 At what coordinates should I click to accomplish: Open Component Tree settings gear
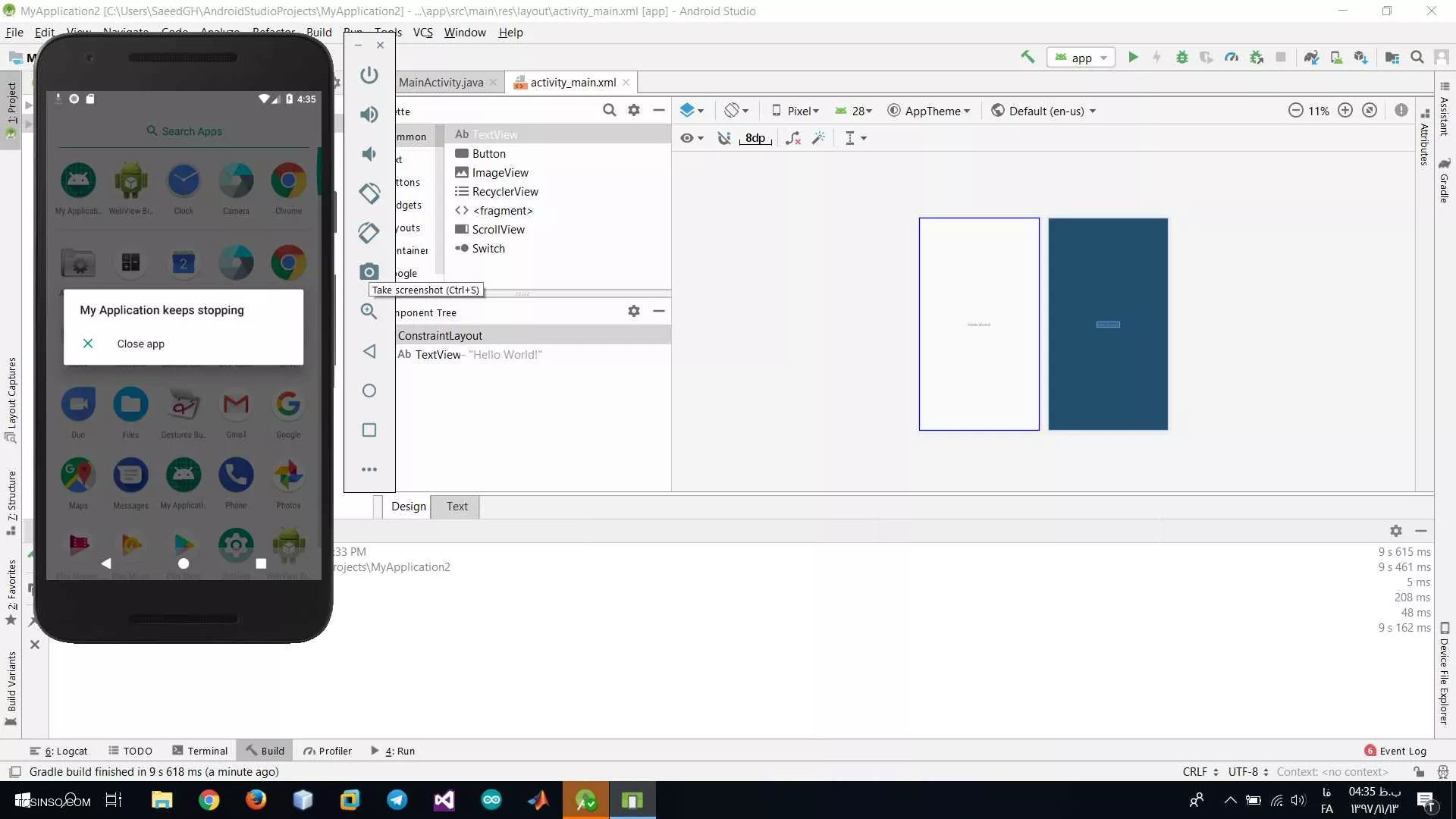pos(634,311)
